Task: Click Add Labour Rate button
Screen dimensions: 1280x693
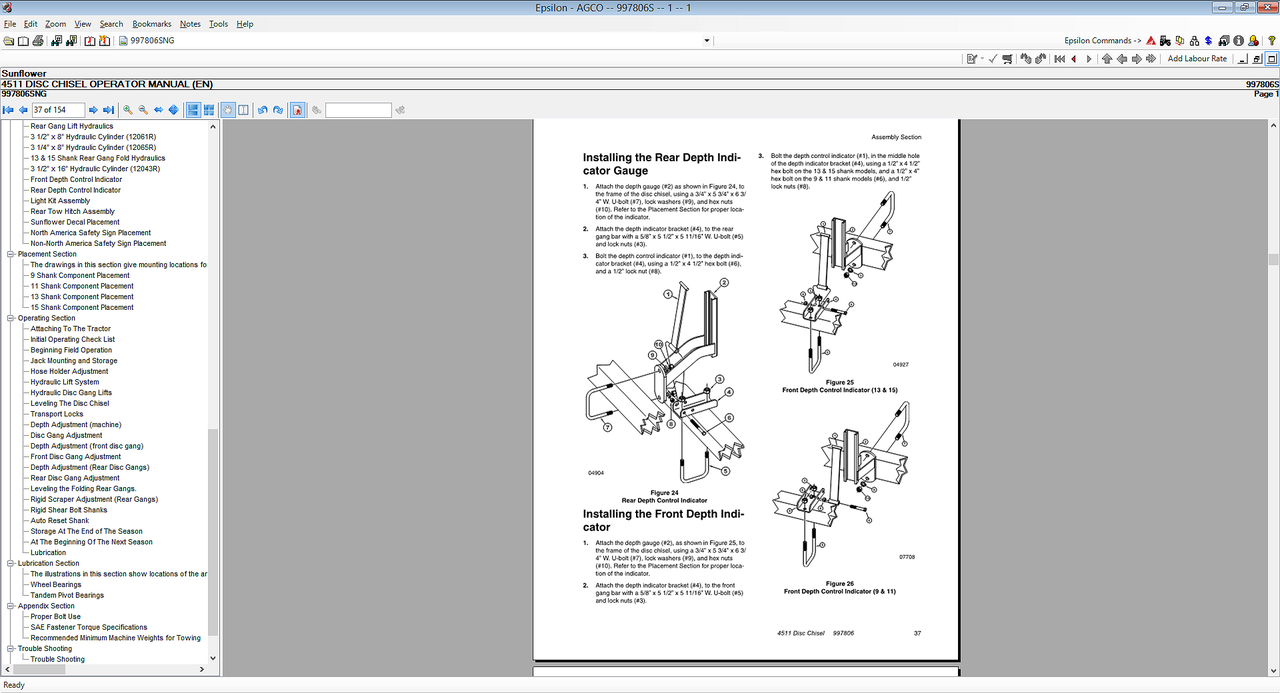Action: pos(1197,59)
